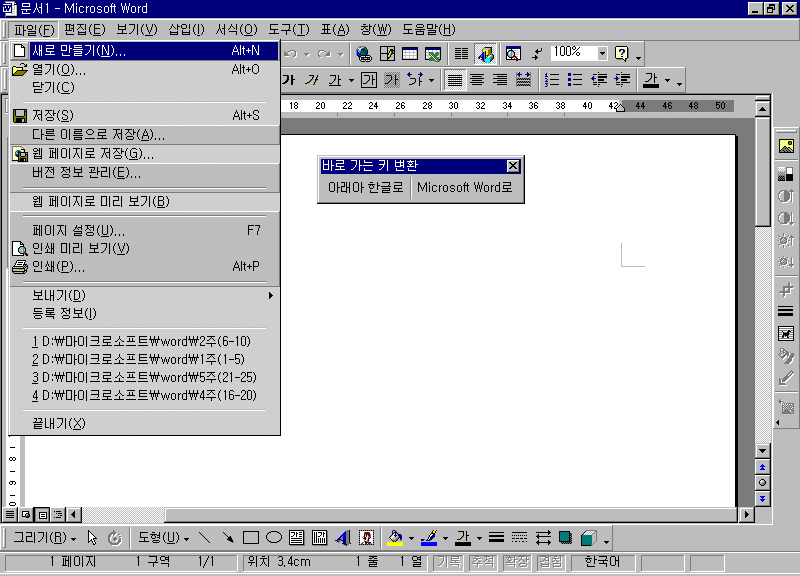The image size is (800, 576).
Task: Toggle character shading 가 button
Action: pyautogui.click(x=392, y=80)
